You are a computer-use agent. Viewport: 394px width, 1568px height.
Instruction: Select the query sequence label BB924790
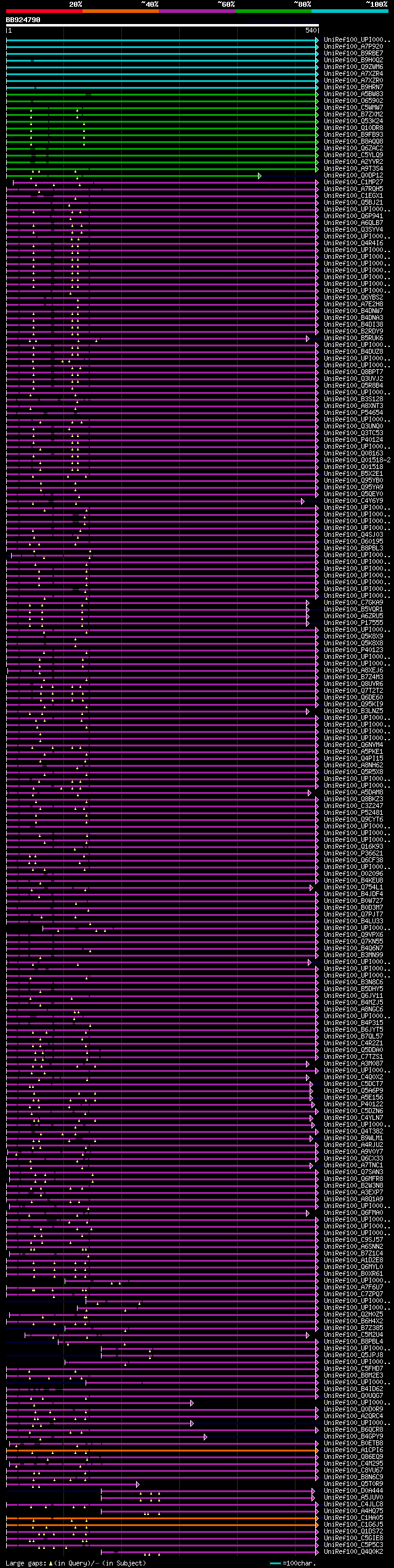click(23, 20)
